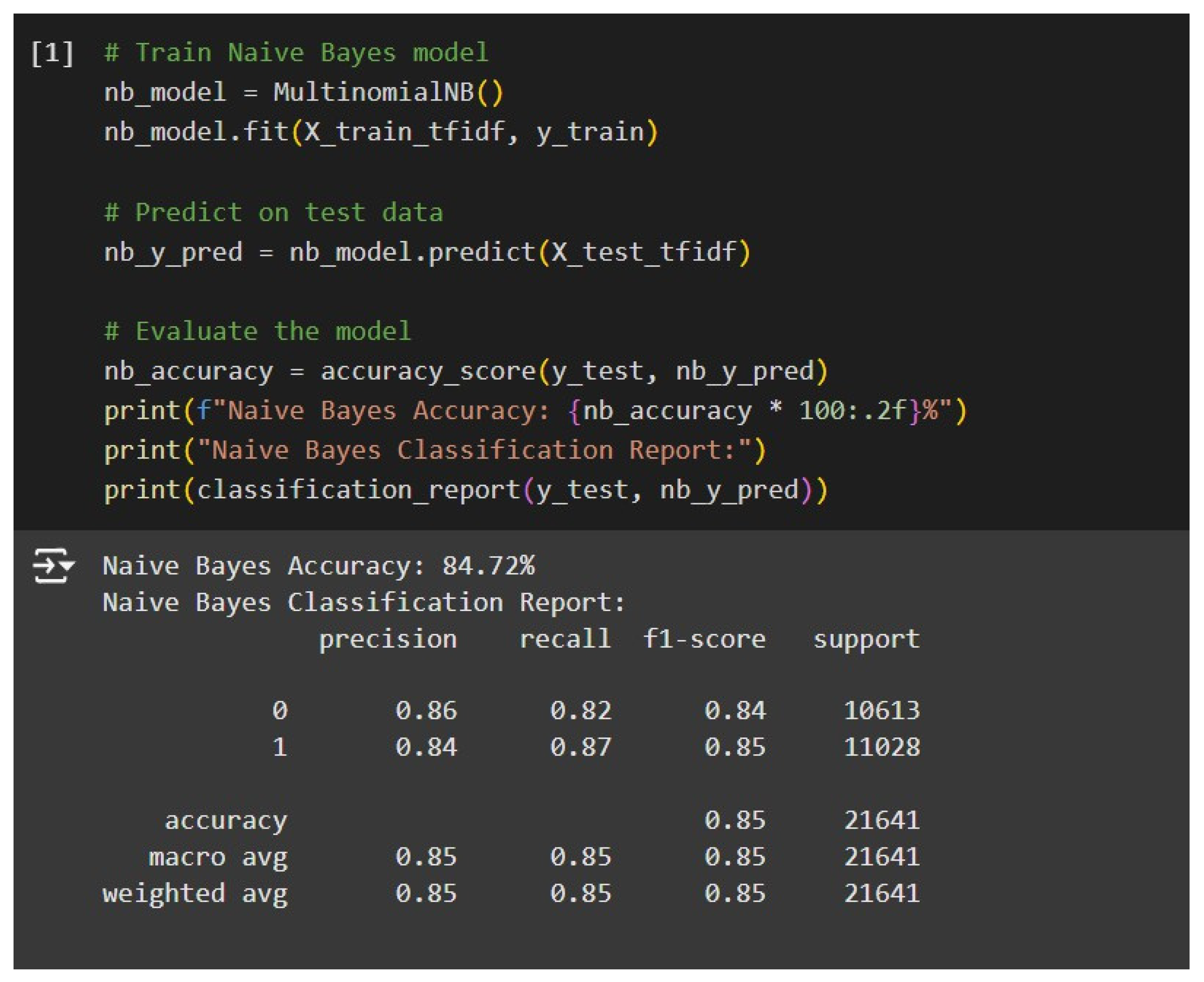Image resolution: width=1204 pixels, height=982 pixels.
Task: Click the f-string Accuracy print line
Action: (x=535, y=411)
